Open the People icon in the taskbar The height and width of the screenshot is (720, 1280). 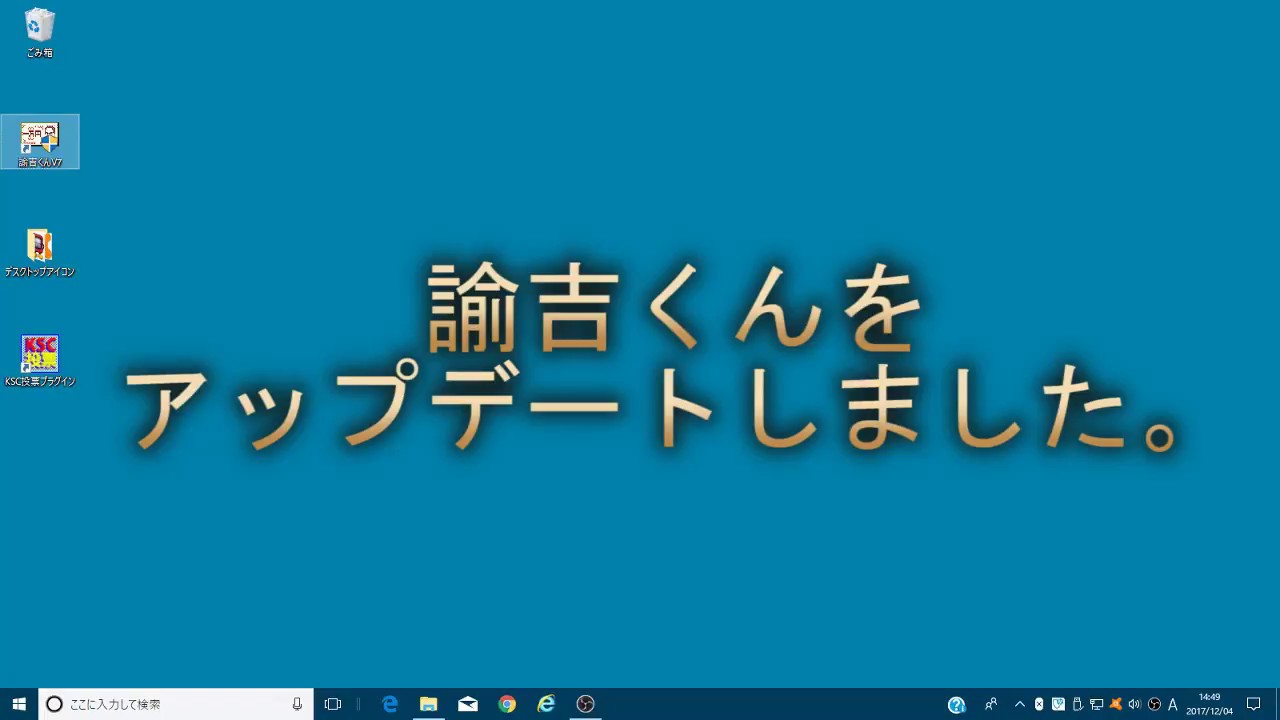[x=991, y=704]
